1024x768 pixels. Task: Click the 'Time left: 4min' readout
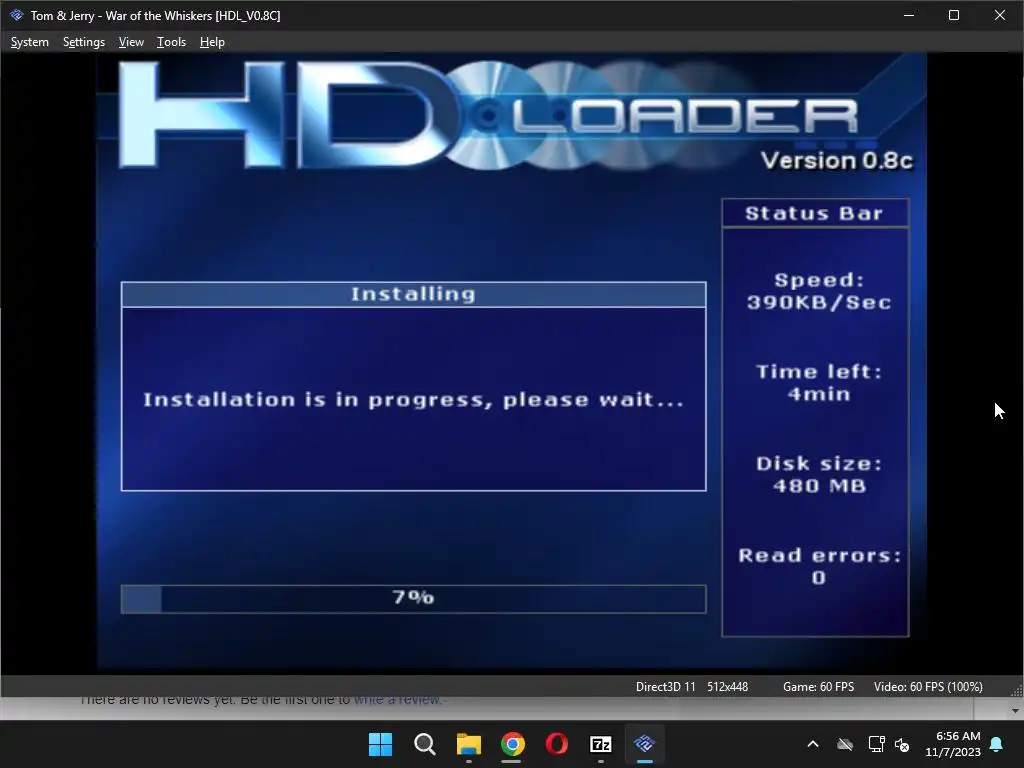819,383
